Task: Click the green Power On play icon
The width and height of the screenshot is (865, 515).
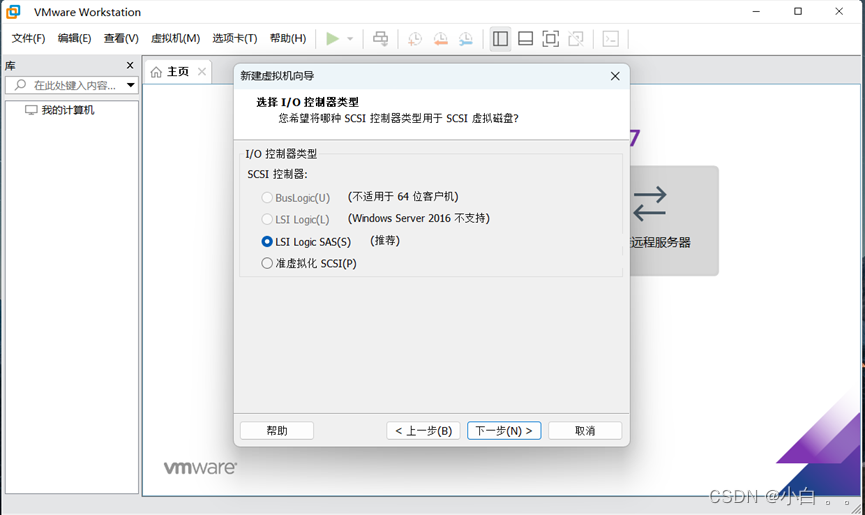Action: click(332, 39)
